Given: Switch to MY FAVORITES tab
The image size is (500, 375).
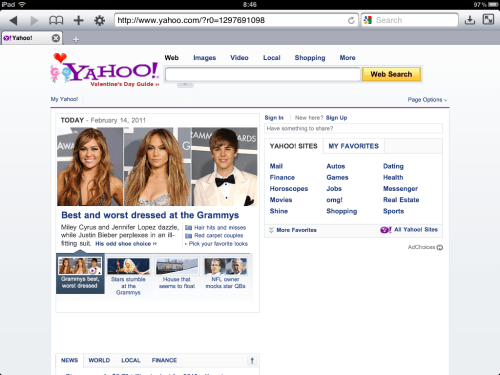Looking at the screenshot, I should click(x=354, y=146).
